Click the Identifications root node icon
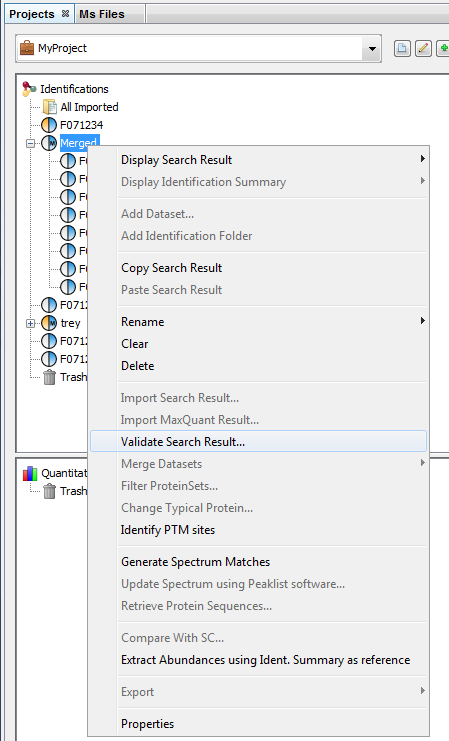Screen dimensions: 449x741 [29, 89]
